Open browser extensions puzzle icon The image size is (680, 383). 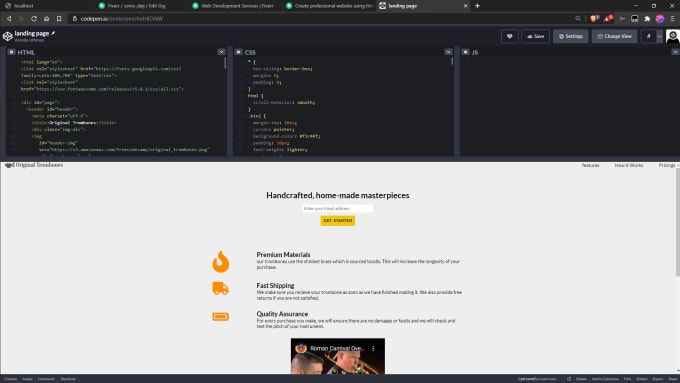coord(647,19)
